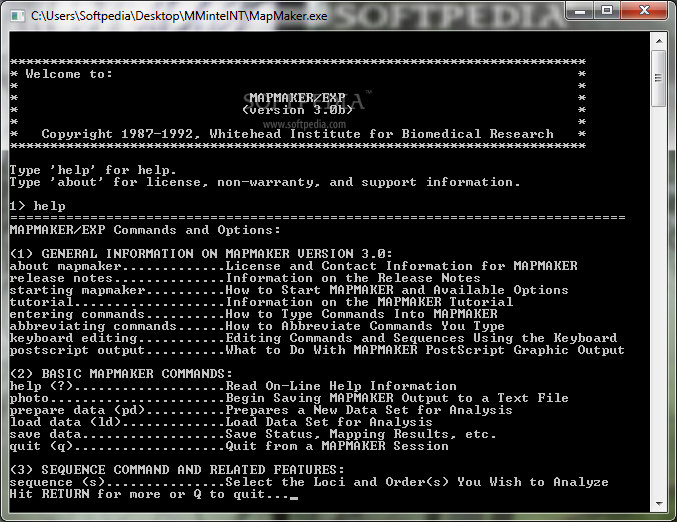This screenshot has height=522, width=677.
Task: Click 'How to Type Commands Into MAPMAKER'
Action: 361,314
